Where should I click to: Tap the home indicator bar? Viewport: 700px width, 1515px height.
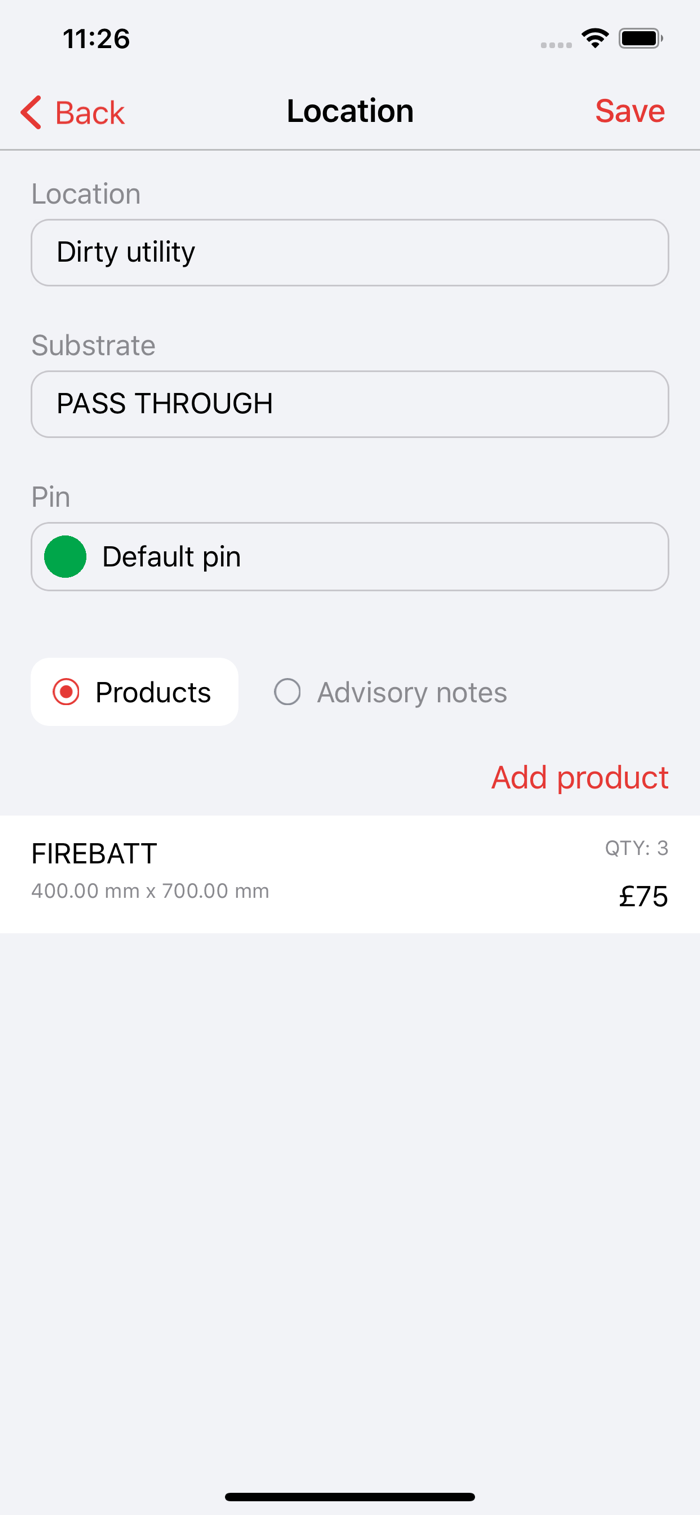[350, 1497]
